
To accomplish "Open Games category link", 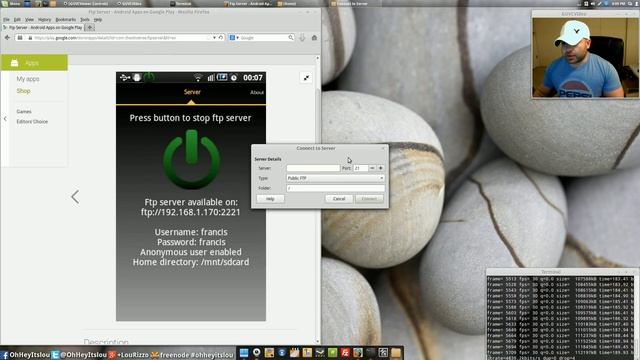I will point(24,111).
